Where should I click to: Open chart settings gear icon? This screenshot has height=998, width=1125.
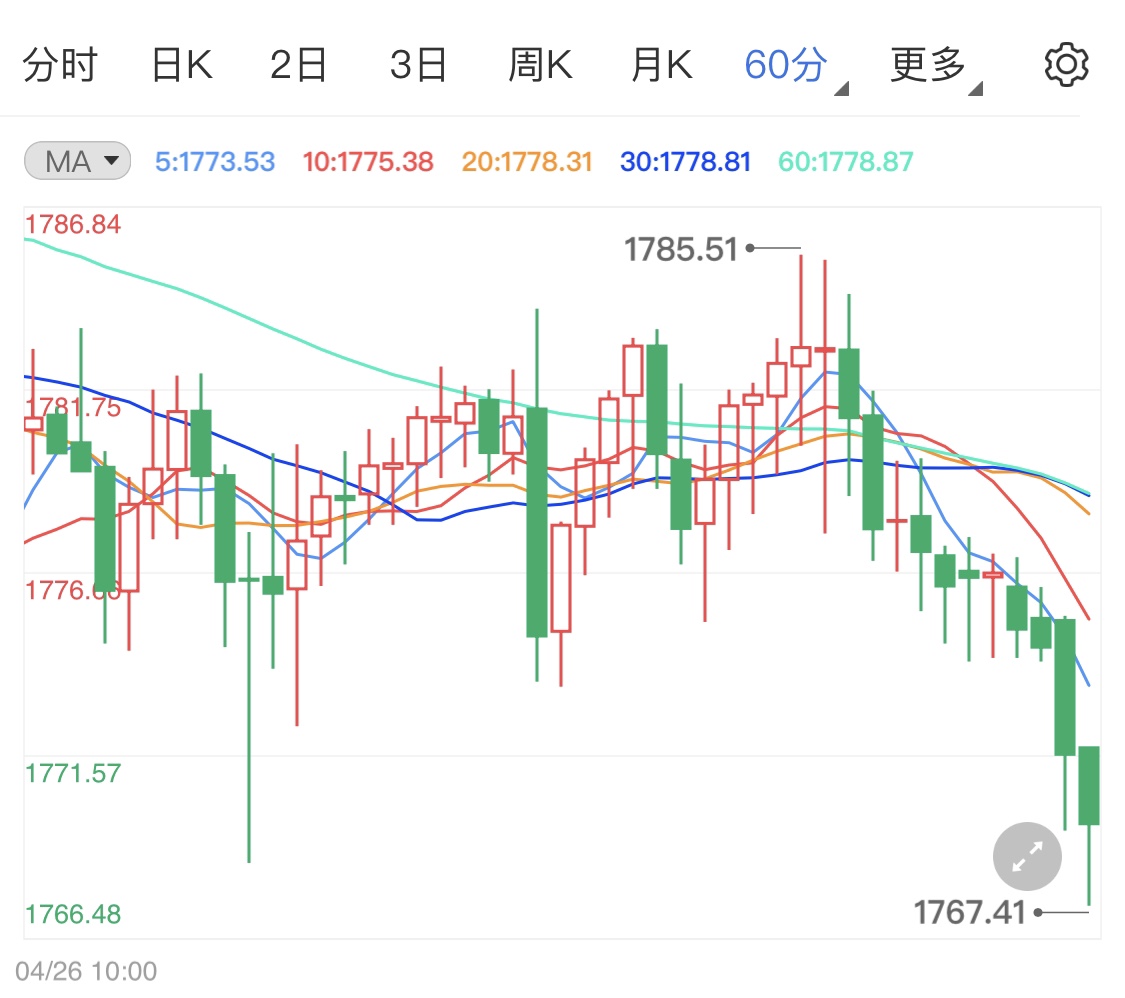click(1066, 65)
